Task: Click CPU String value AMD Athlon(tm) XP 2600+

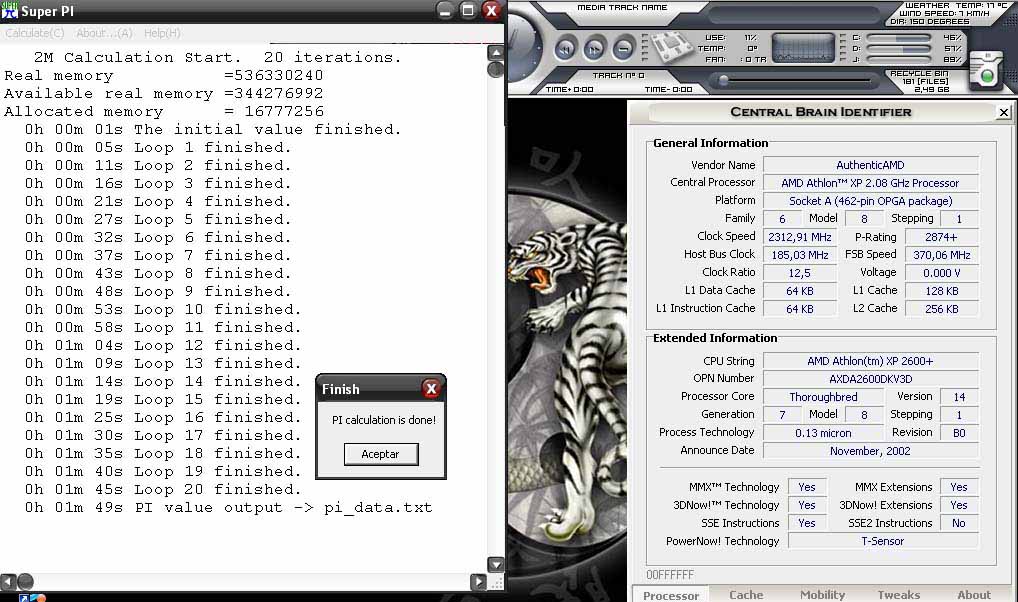Action: click(x=871, y=361)
